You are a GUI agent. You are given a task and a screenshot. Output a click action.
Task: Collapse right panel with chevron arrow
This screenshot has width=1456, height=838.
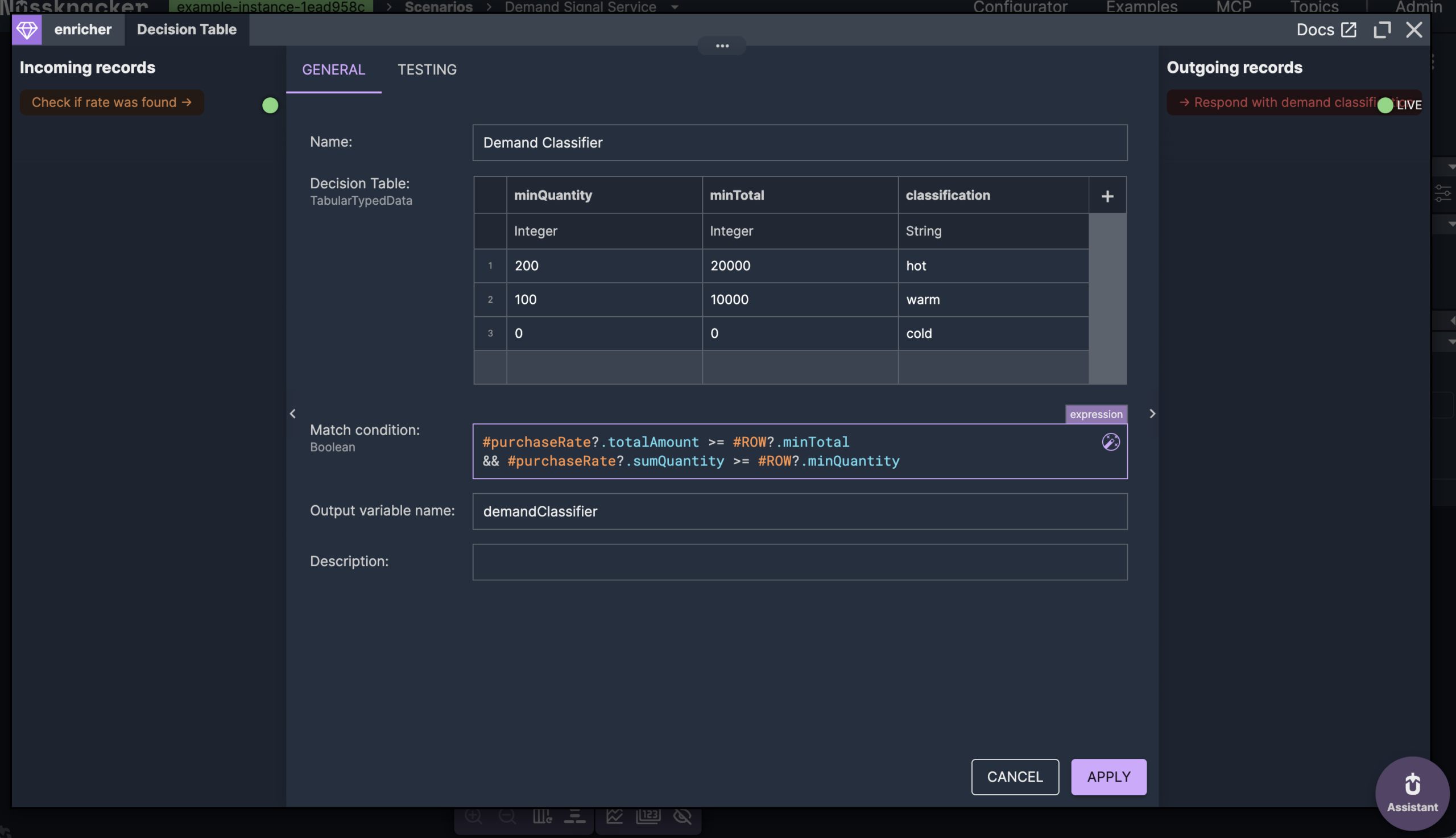click(1152, 413)
